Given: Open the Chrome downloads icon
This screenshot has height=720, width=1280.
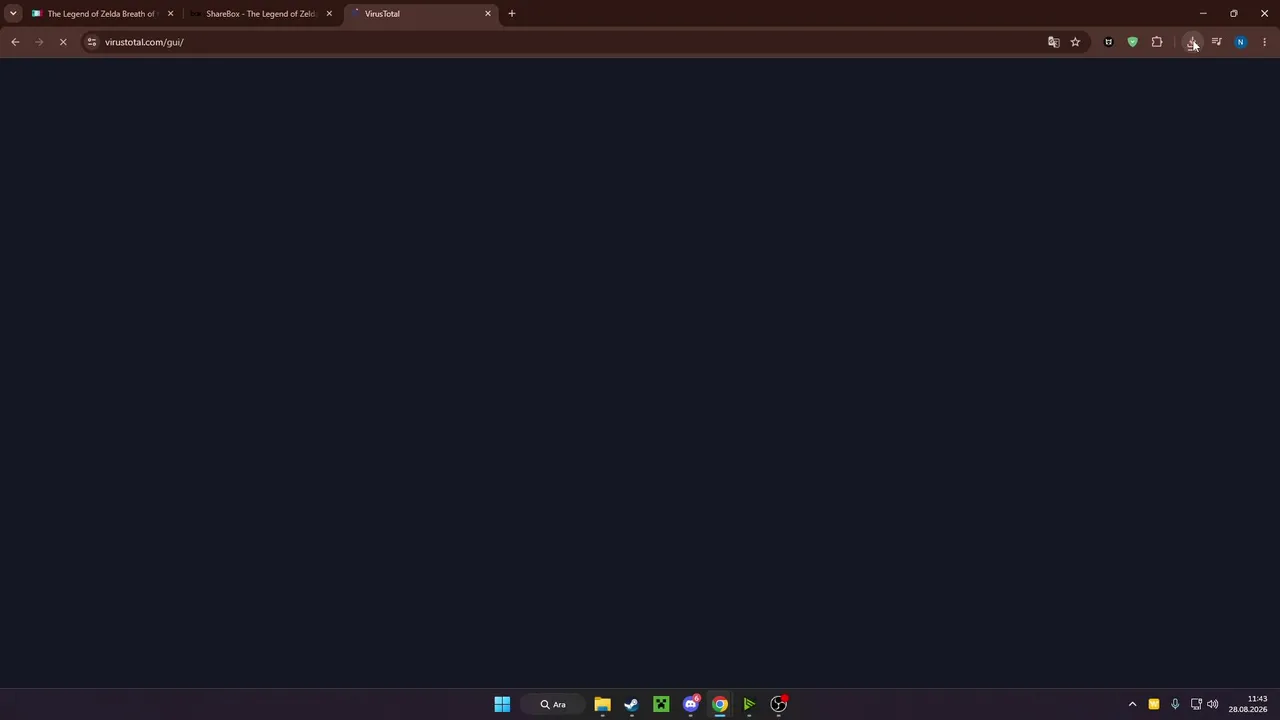Looking at the screenshot, I should 1192,42.
